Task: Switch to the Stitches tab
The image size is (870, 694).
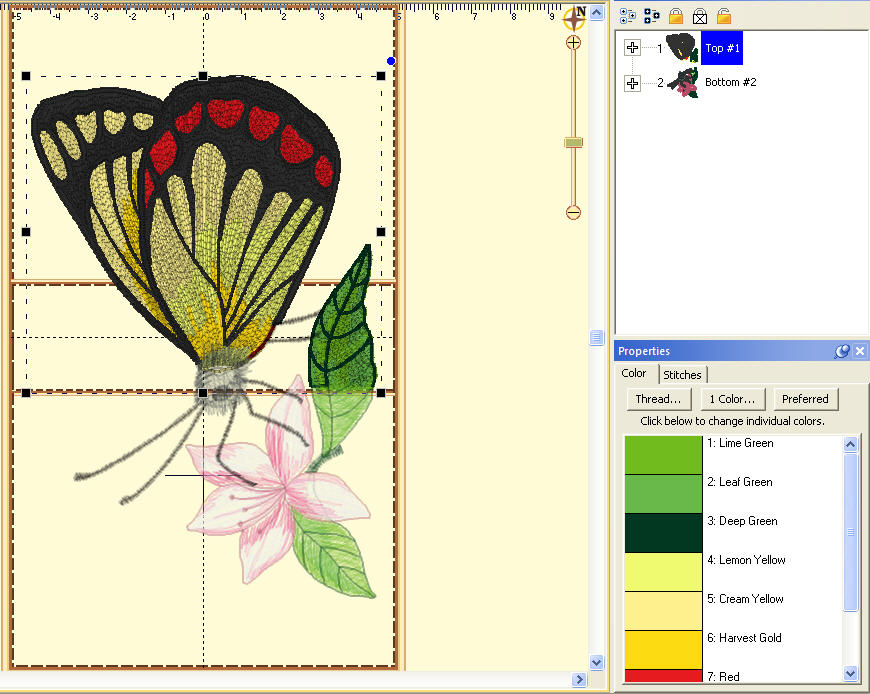Action: [682, 375]
